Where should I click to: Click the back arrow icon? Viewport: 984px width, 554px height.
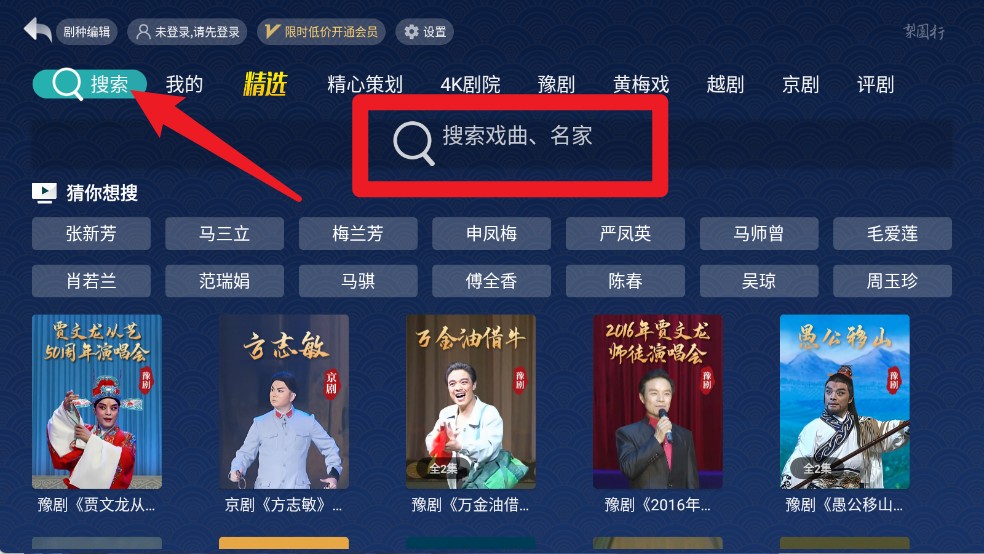(x=37, y=29)
